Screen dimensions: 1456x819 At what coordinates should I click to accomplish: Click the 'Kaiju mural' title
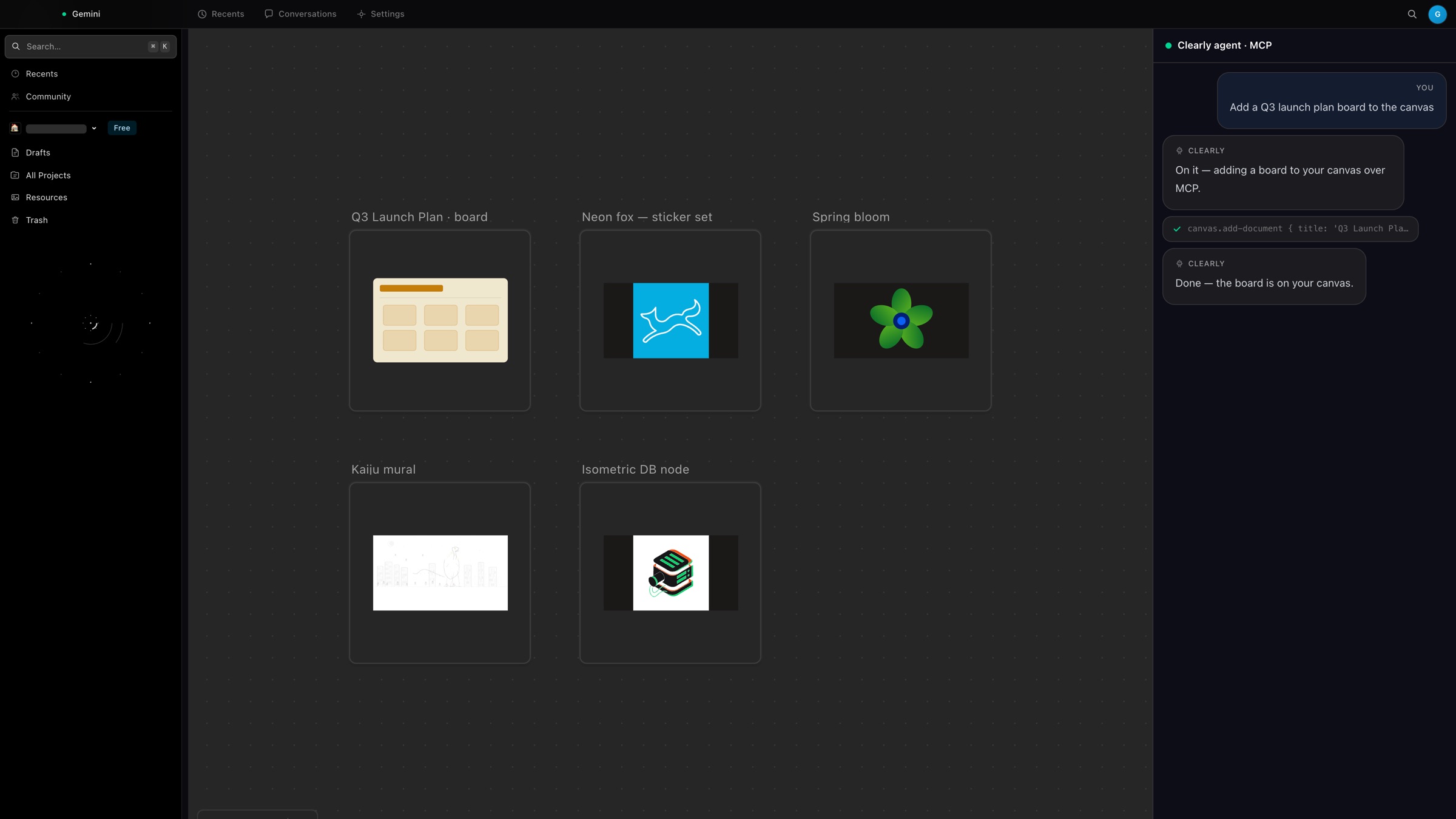click(383, 470)
